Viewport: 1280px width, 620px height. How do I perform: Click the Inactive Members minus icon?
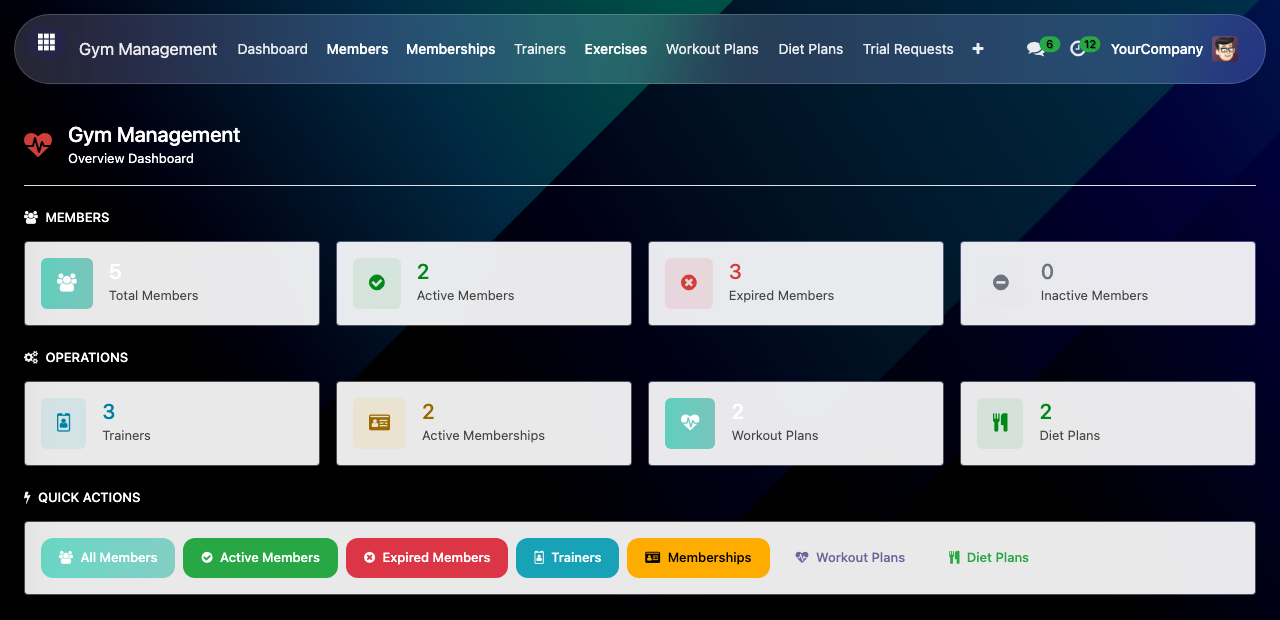(x=1001, y=283)
